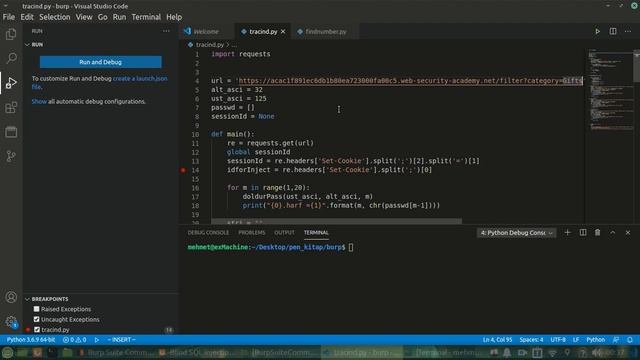
Task: Run Python file with play icon
Action: [x=597, y=31]
